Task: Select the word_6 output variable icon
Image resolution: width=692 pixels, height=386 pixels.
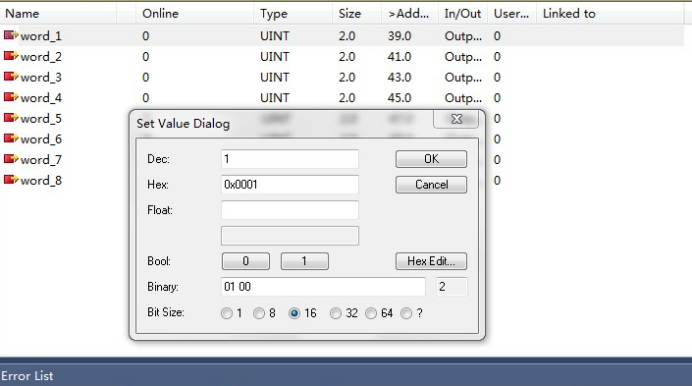Action: point(11,138)
